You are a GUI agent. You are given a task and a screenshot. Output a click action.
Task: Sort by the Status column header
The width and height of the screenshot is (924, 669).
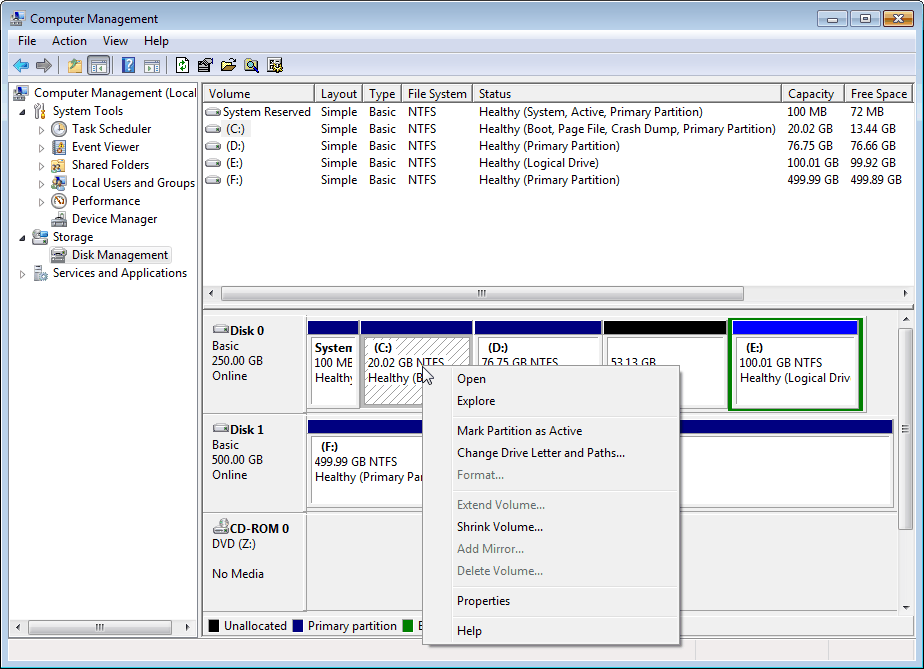[627, 94]
